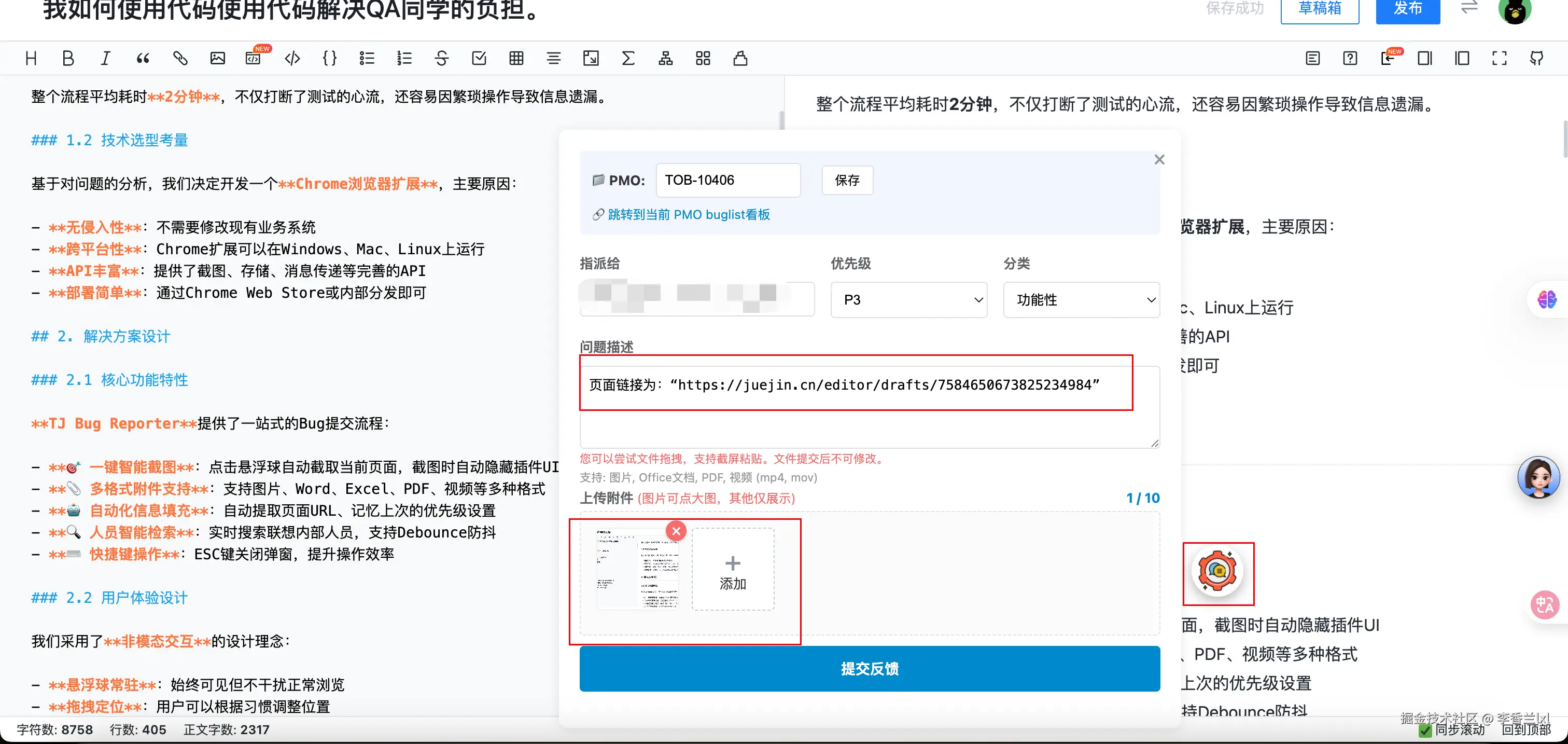Apply strikethrough formatting
1568x744 pixels.
click(x=442, y=59)
